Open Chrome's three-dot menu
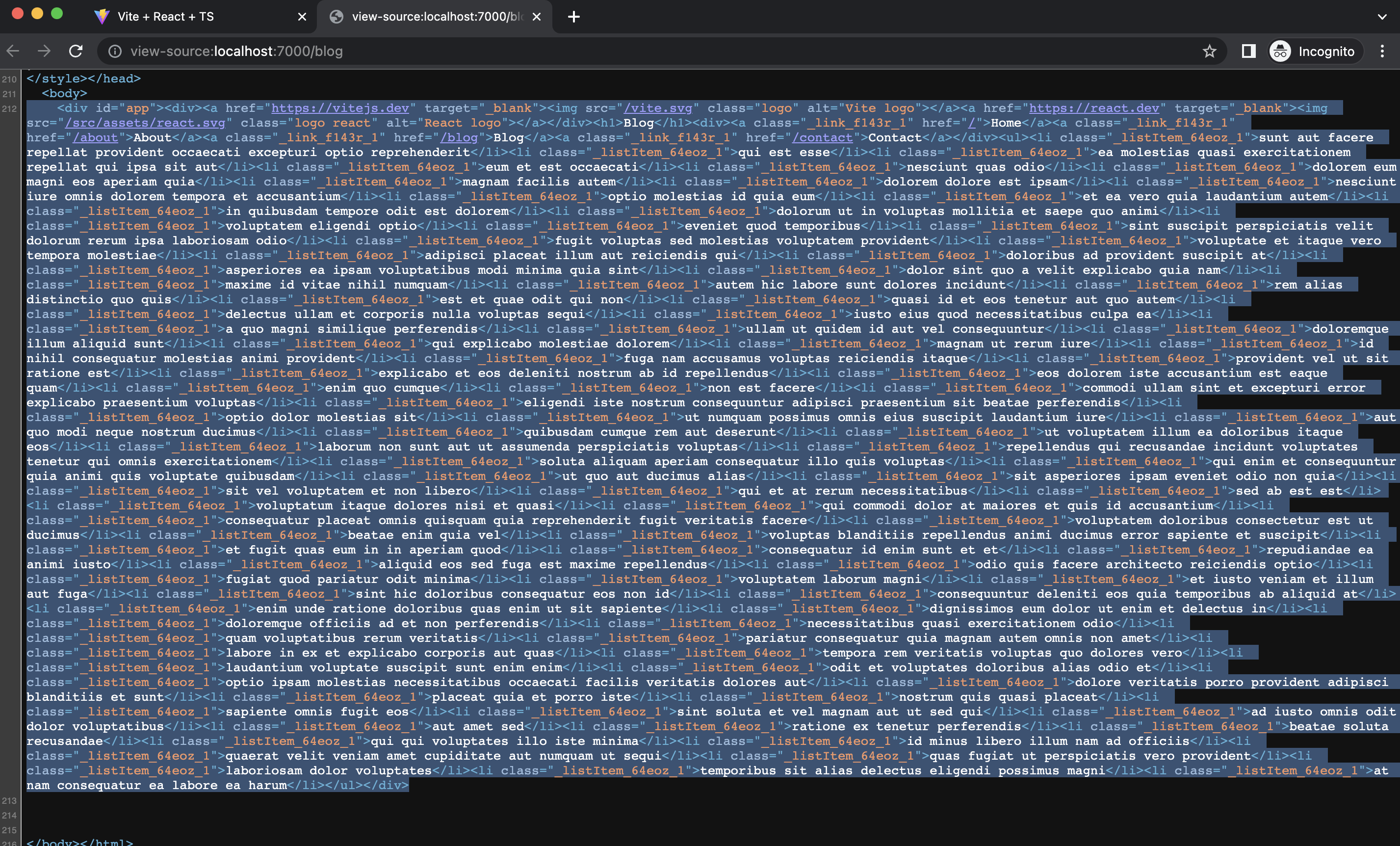1400x846 pixels. [1382, 51]
